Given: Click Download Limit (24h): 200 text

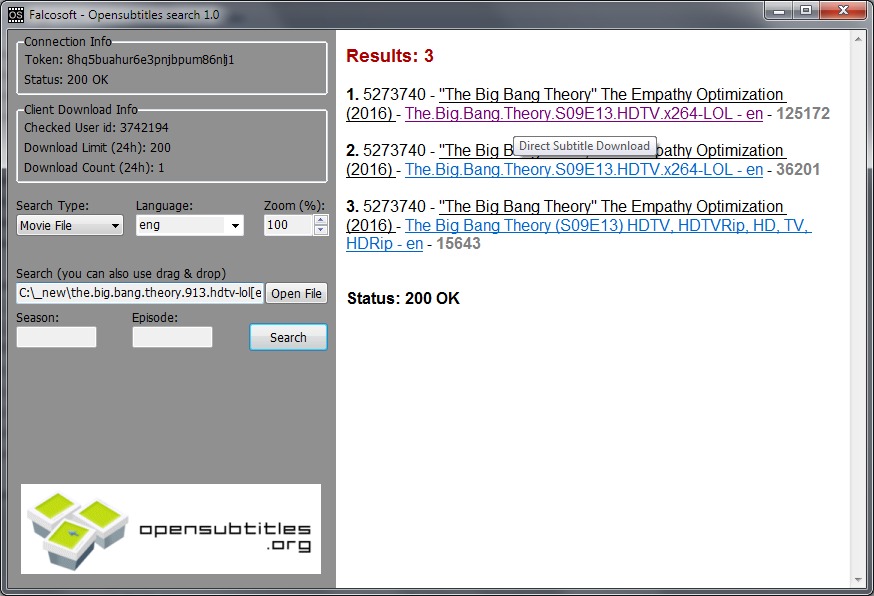Looking at the screenshot, I should [x=97, y=148].
